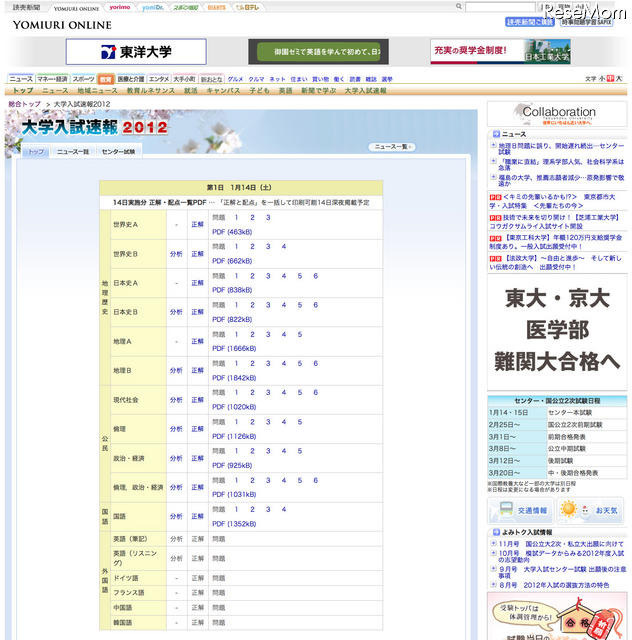Viewport: 632px width, 640px height.
Task: Open question 1 for 現代社会
Action: click(x=236, y=393)
